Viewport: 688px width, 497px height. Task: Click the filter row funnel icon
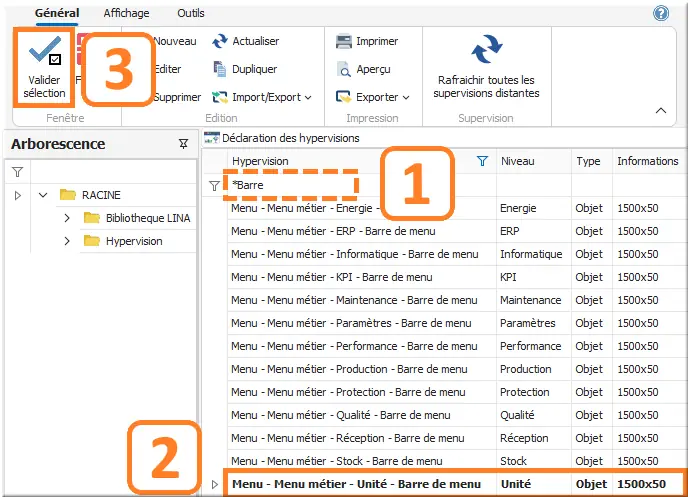[214, 186]
